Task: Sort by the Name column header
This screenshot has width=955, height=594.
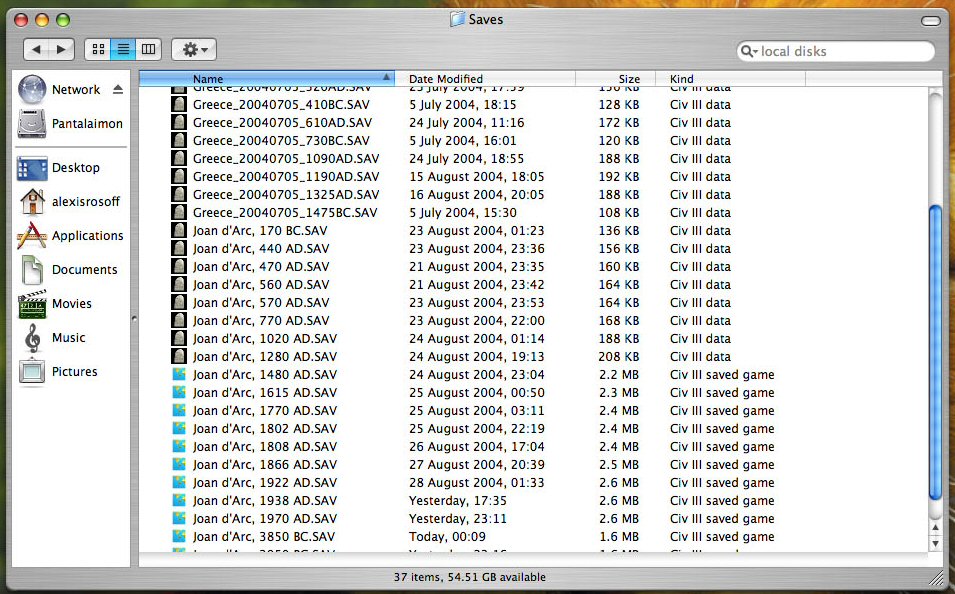Action: click(267, 79)
